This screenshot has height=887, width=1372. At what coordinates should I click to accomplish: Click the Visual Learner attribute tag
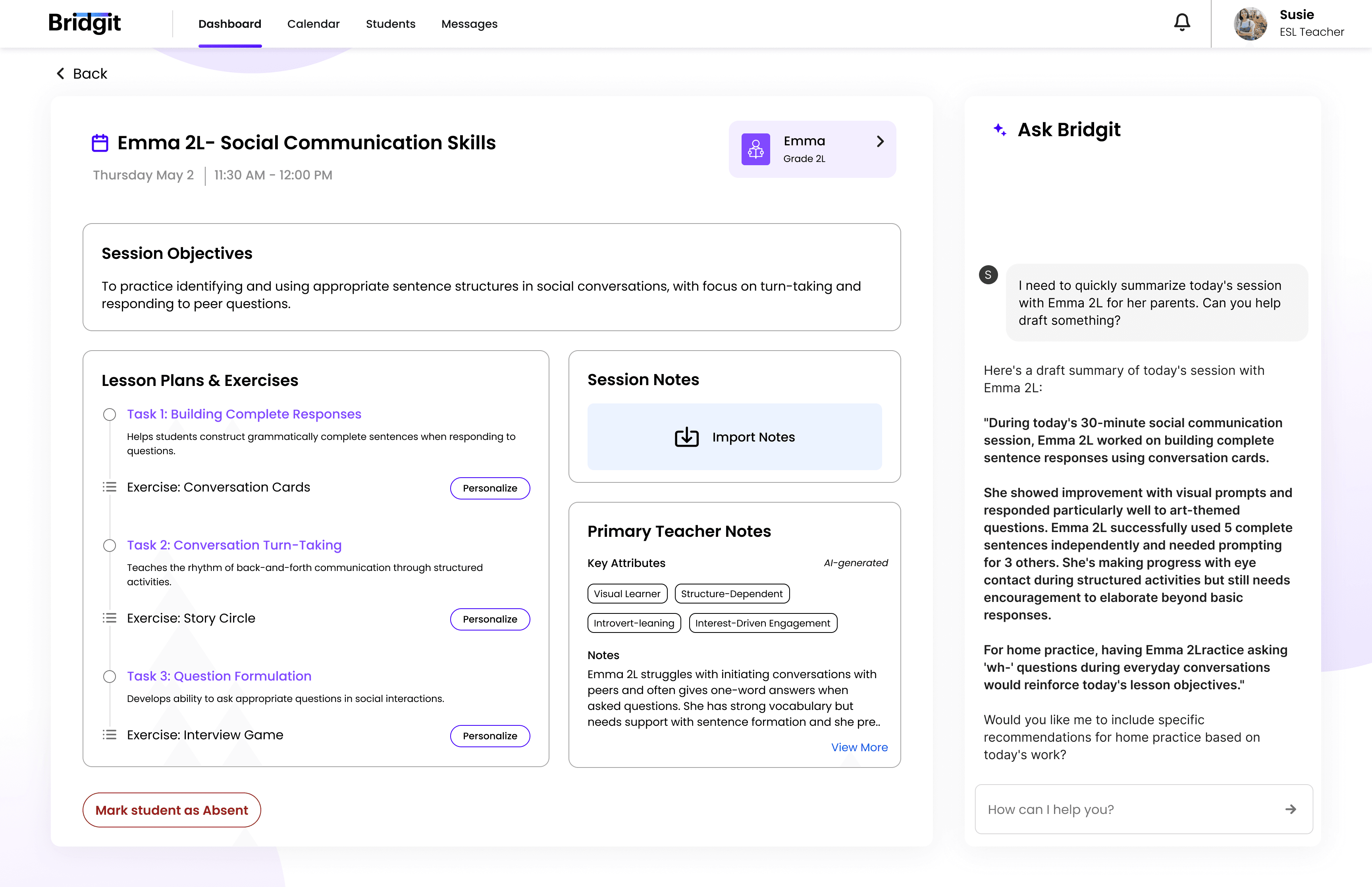pos(627,594)
